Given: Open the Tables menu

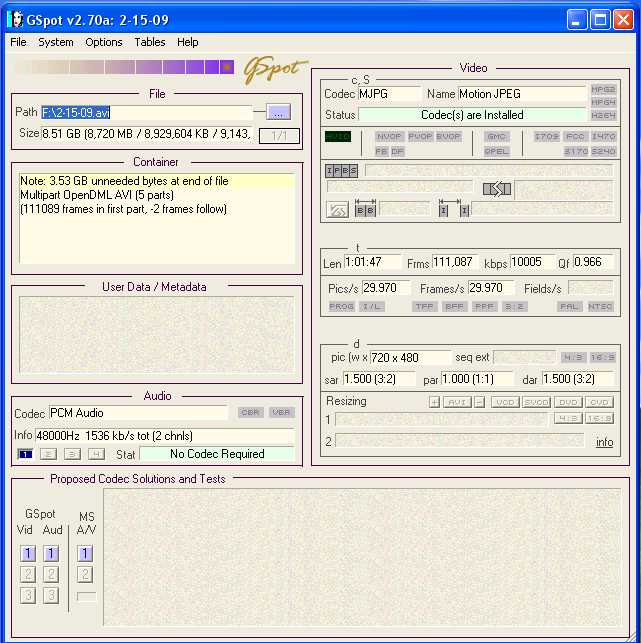Looking at the screenshot, I should point(150,42).
